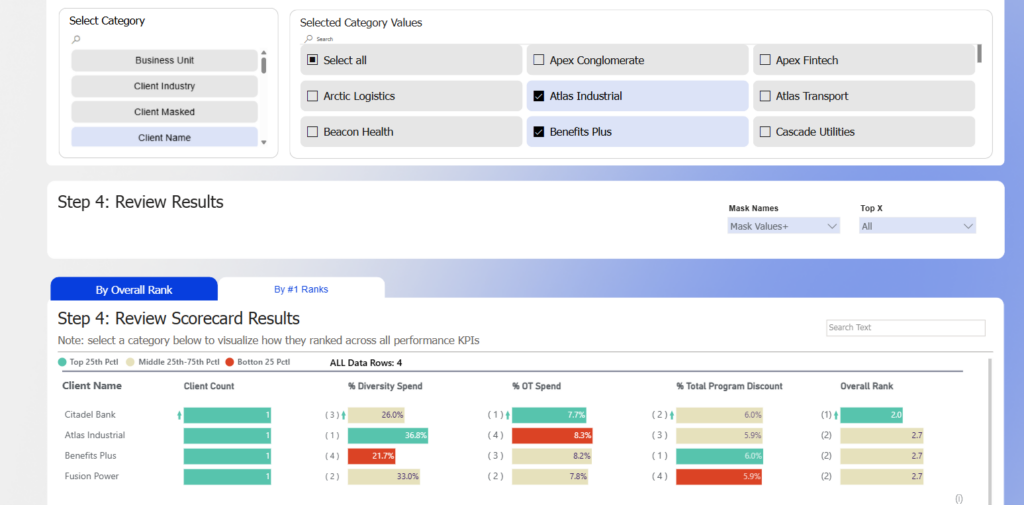This screenshot has height=505, width=1024.
Task: Toggle the Select all checkbox
Action: (x=313, y=60)
